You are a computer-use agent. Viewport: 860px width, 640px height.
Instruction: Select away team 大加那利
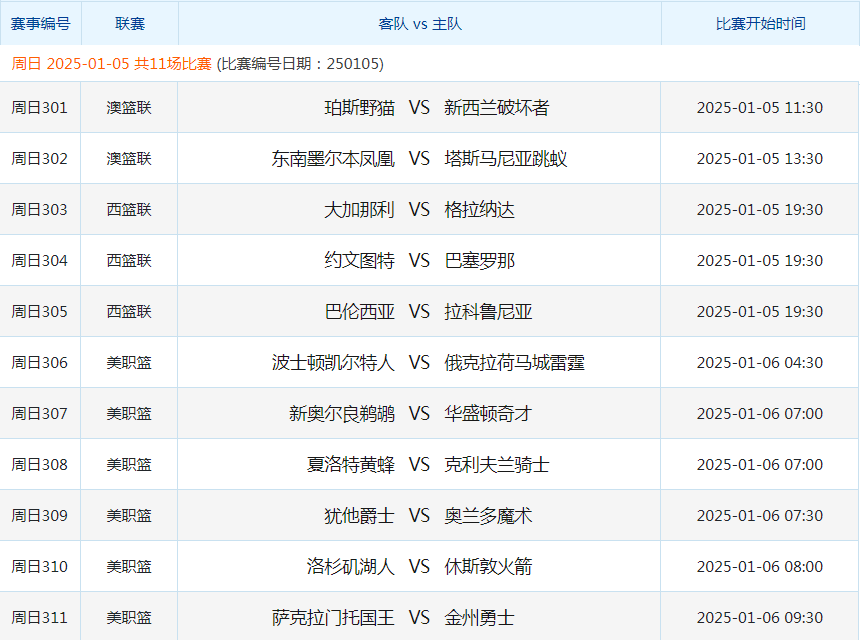click(x=359, y=209)
